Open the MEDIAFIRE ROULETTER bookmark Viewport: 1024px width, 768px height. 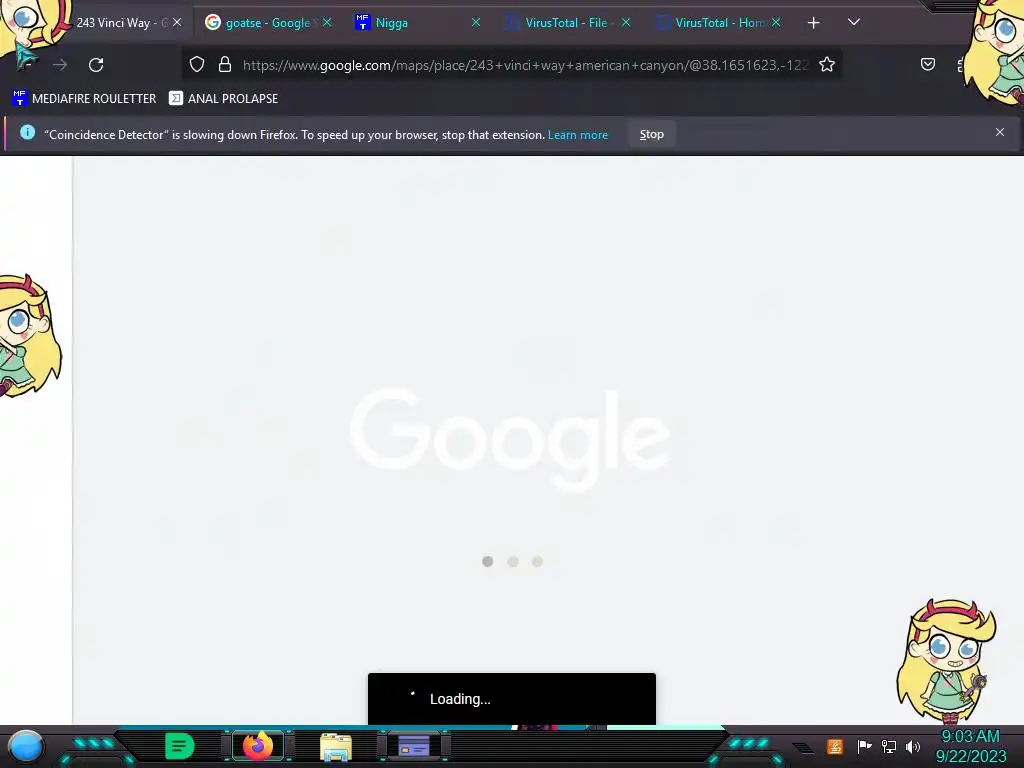[x=84, y=99]
